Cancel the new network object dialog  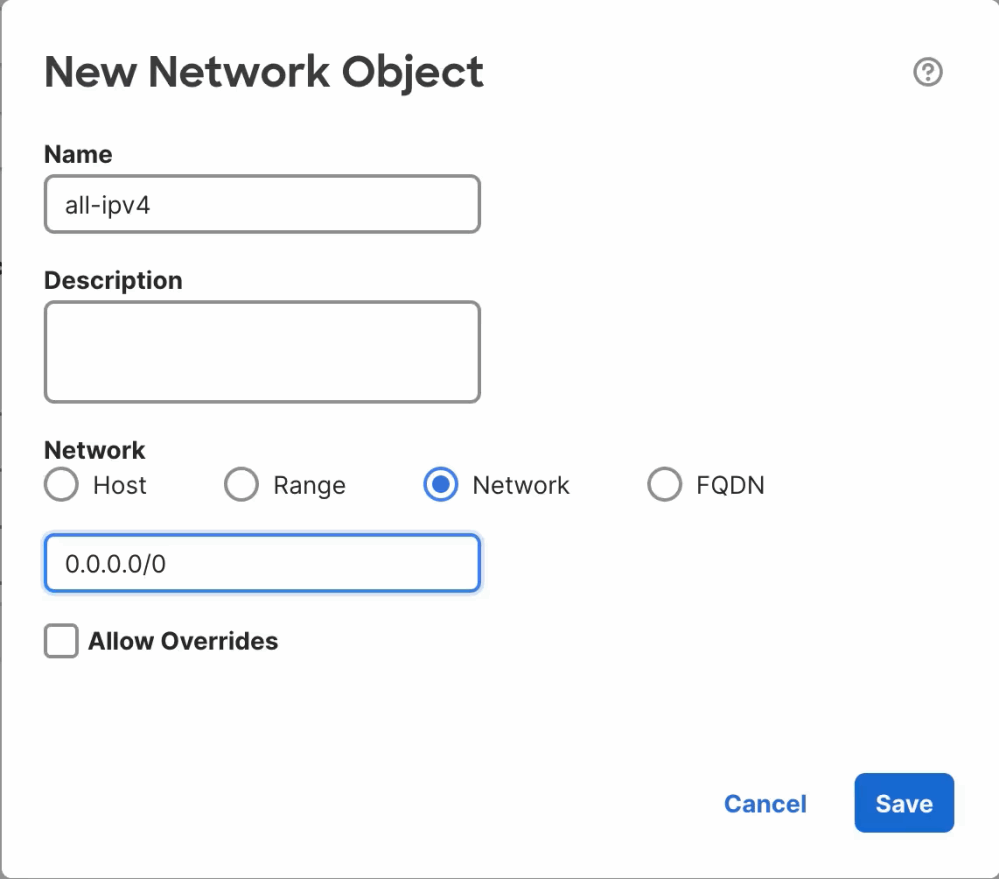[x=765, y=804]
